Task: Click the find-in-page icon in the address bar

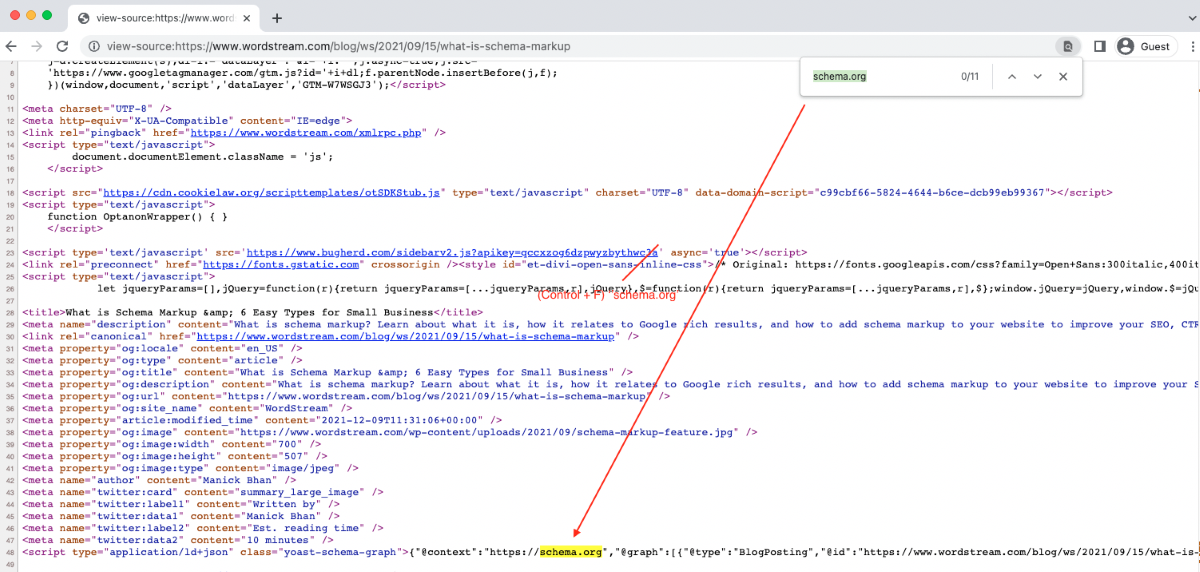Action: pos(1067,46)
